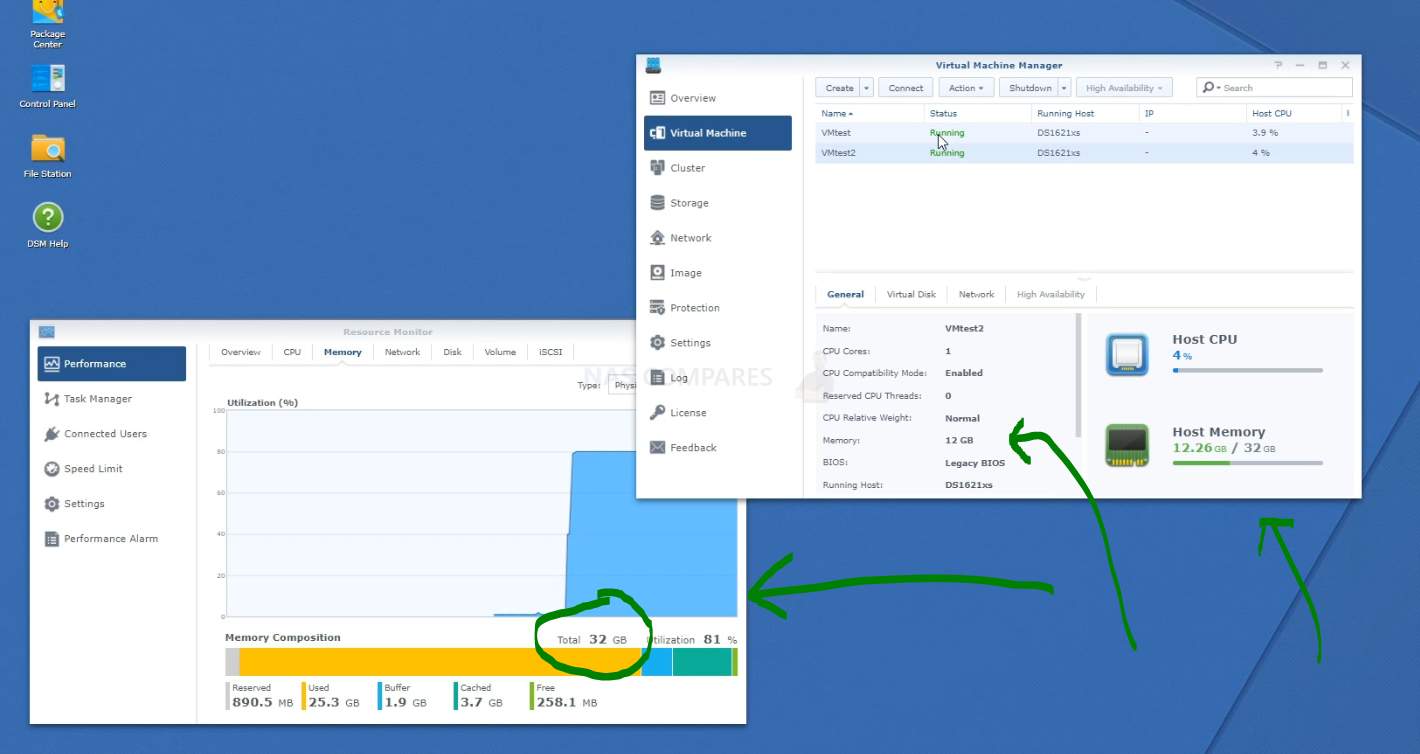Switch to the General details tab
This screenshot has width=1420, height=754.
click(845, 294)
